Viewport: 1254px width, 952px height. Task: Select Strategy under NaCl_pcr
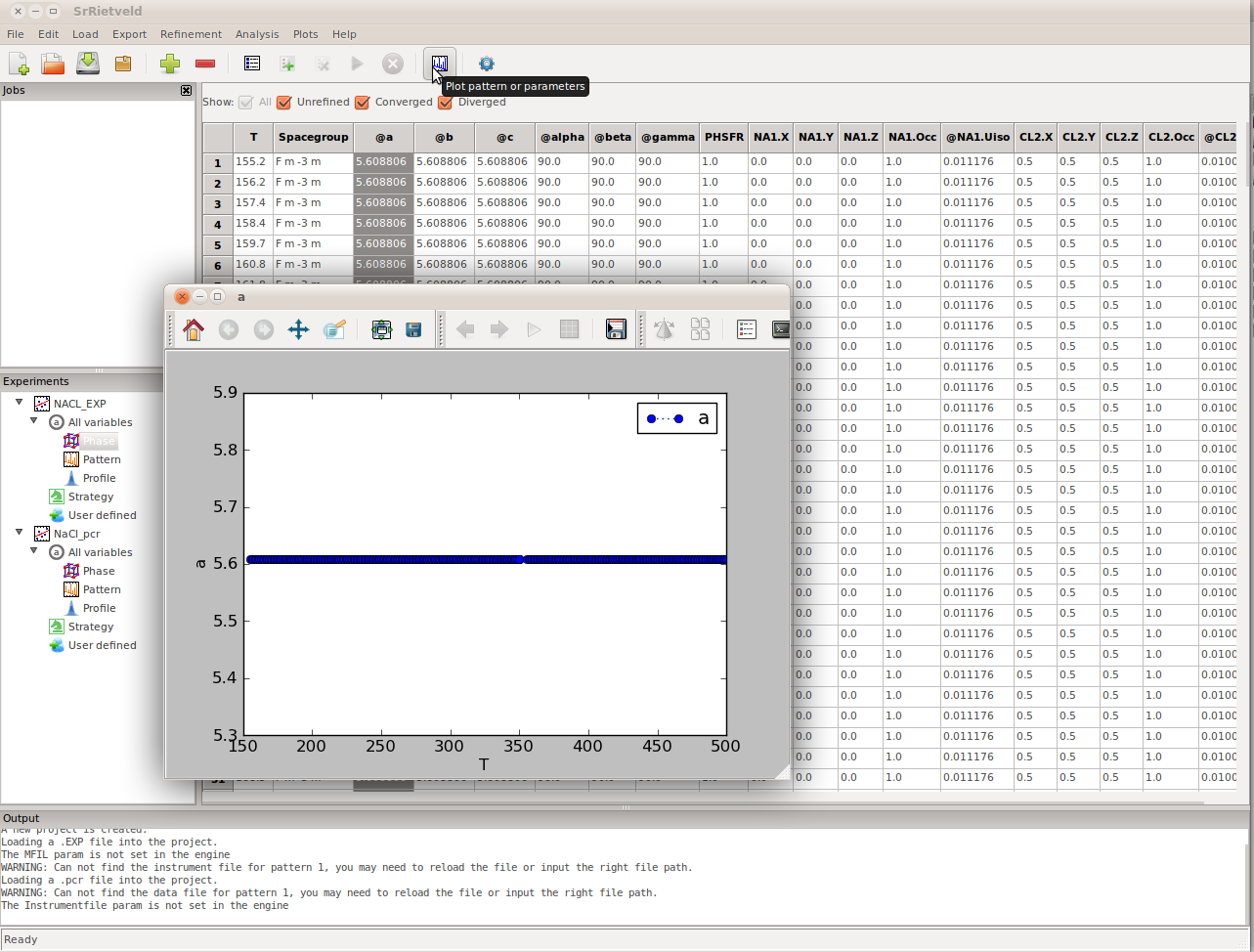[91, 627]
